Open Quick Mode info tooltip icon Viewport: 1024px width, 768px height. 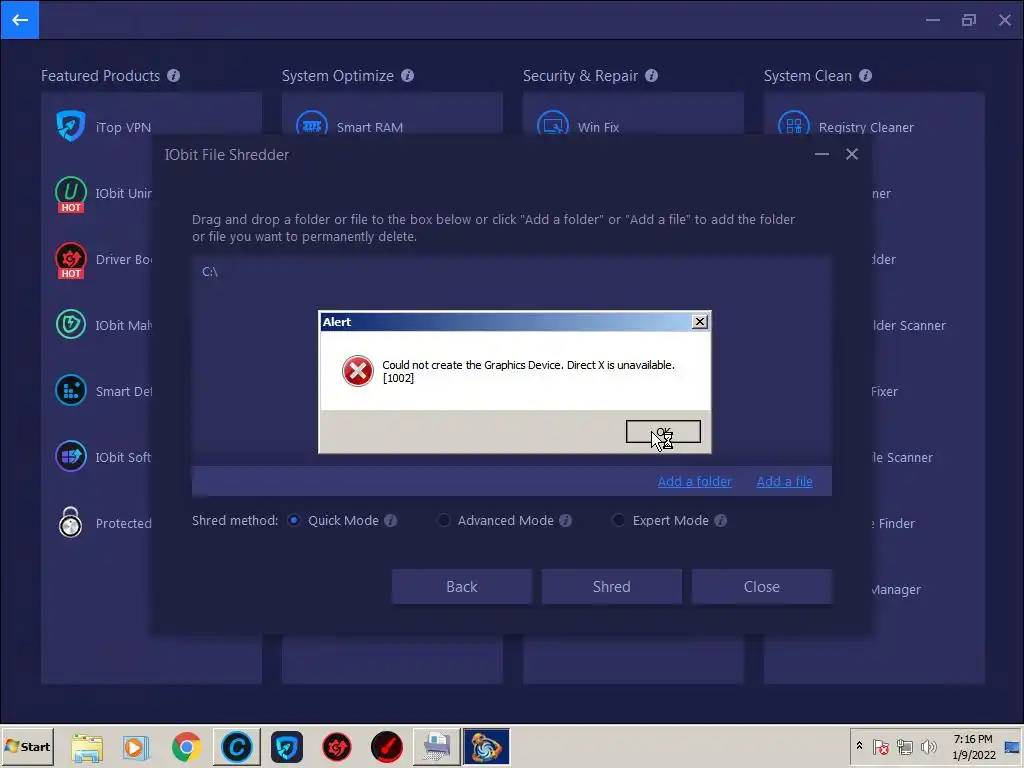point(391,520)
